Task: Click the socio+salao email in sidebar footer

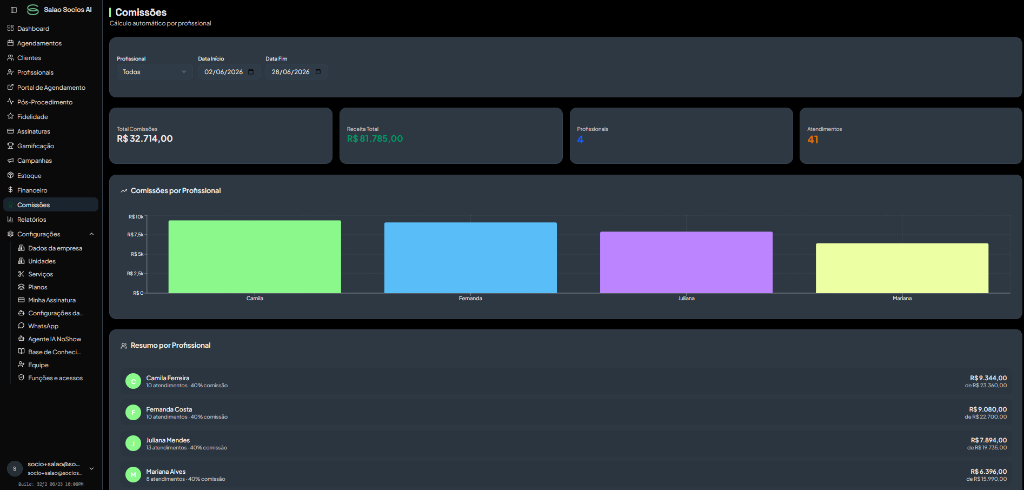Action: pyautogui.click(x=55, y=472)
